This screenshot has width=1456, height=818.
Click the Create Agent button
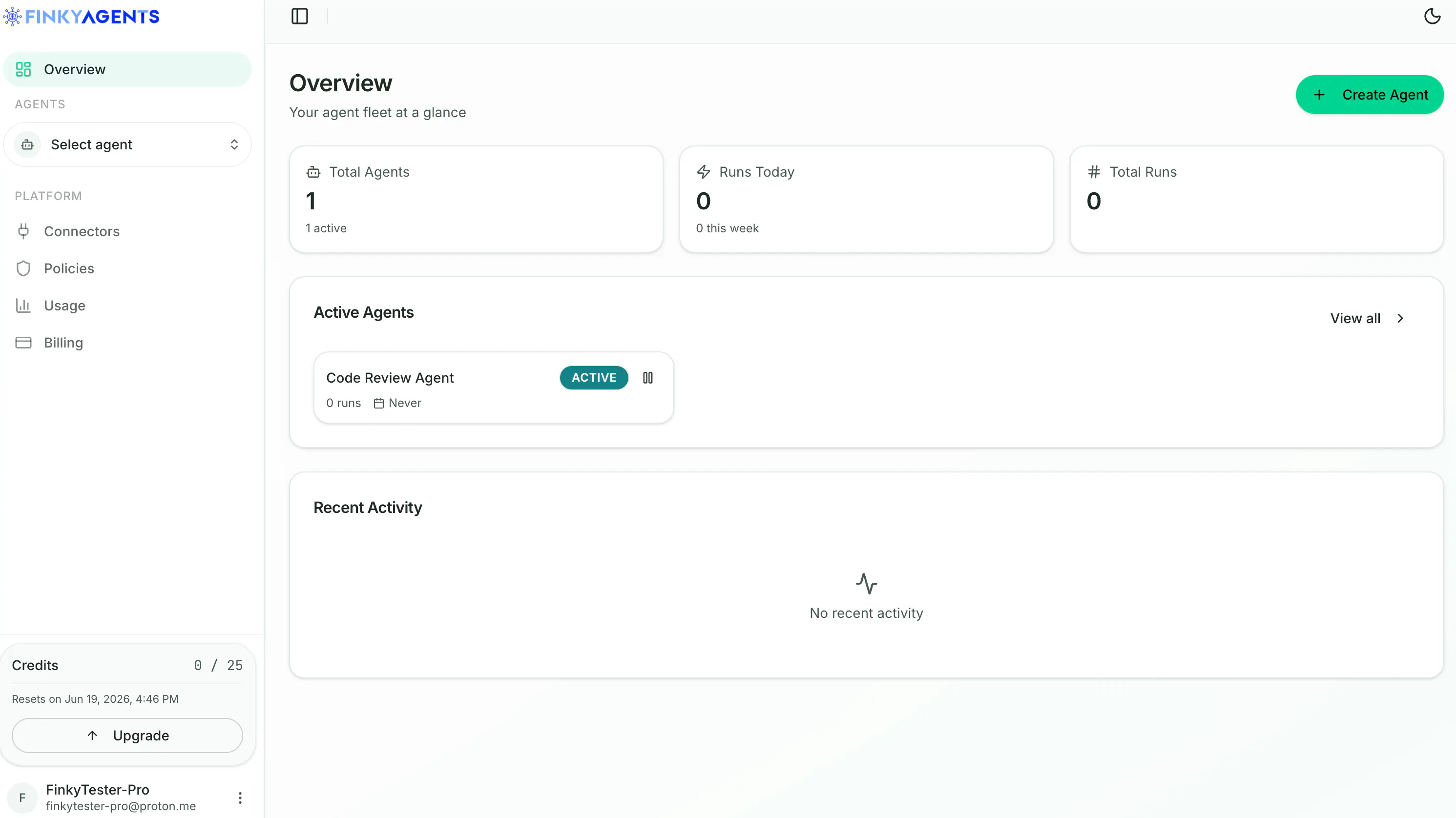[x=1370, y=95]
